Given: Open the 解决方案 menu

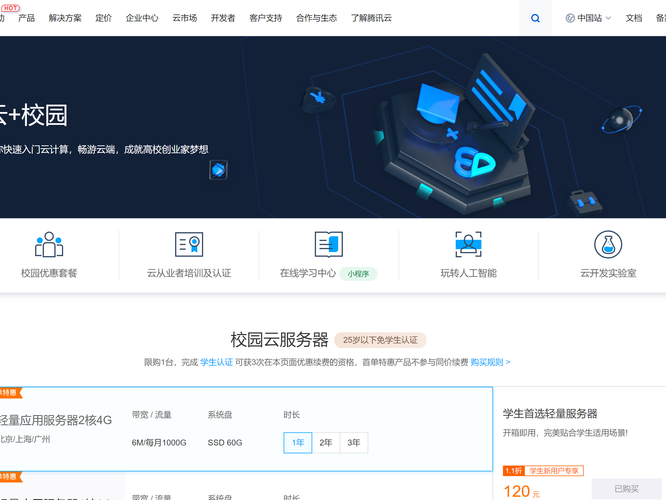Looking at the screenshot, I should 65,18.
